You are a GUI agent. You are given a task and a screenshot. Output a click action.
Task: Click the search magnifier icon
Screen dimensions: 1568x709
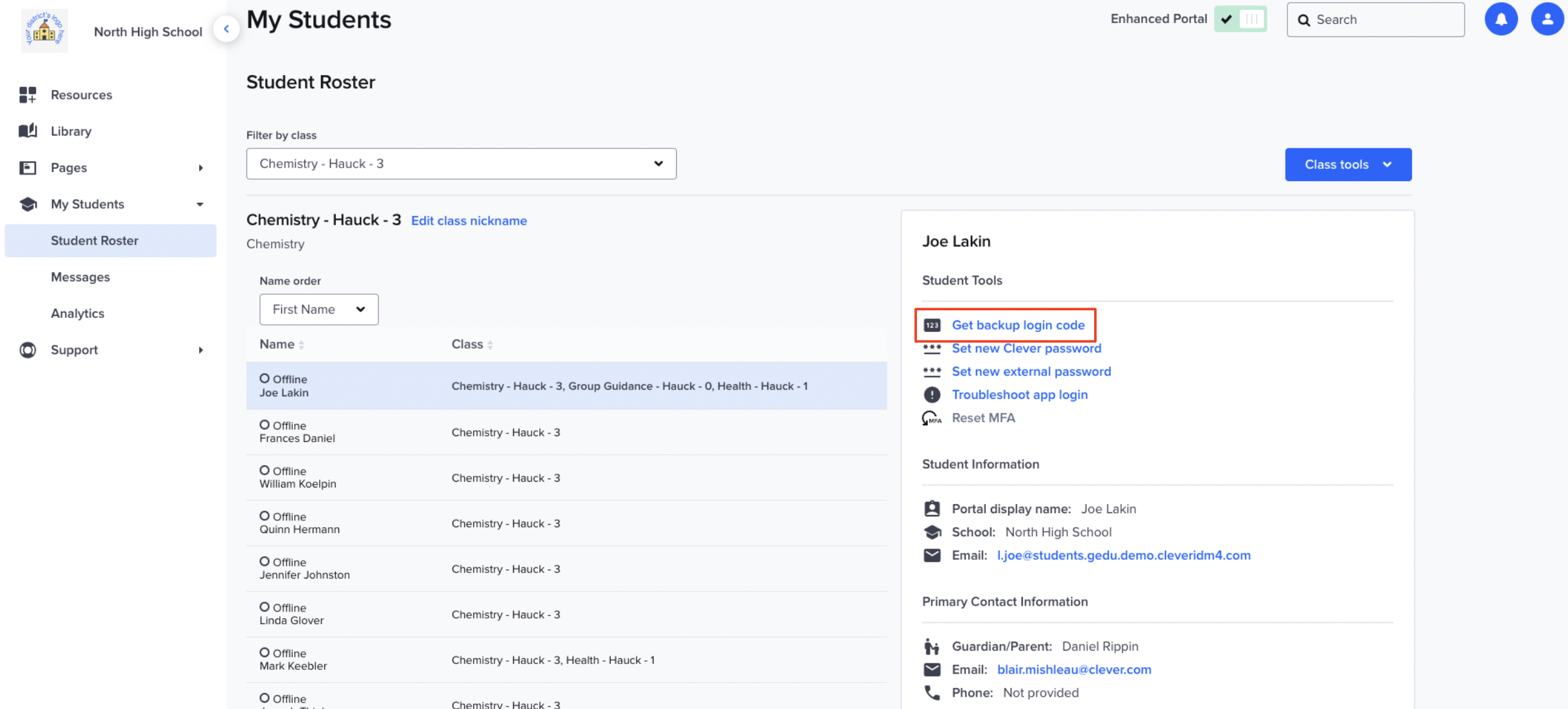coord(1304,20)
